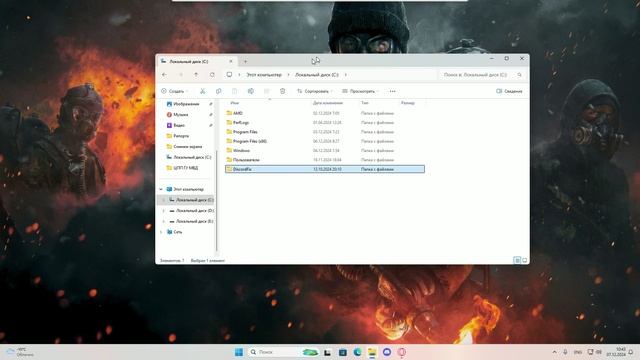Switch to large thumbnails view in status bar
The height and width of the screenshot is (360, 640).
click(524, 260)
